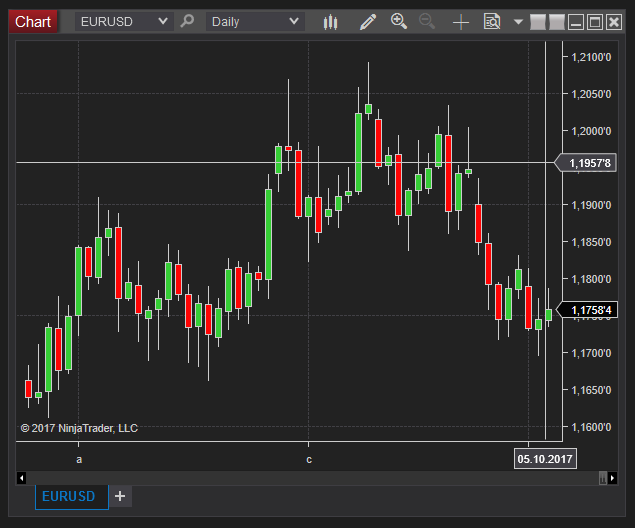The height and width of the screenshot is (528, 635).
Task: Click the instrument search magnifier icon
Action: pos(187,21)
